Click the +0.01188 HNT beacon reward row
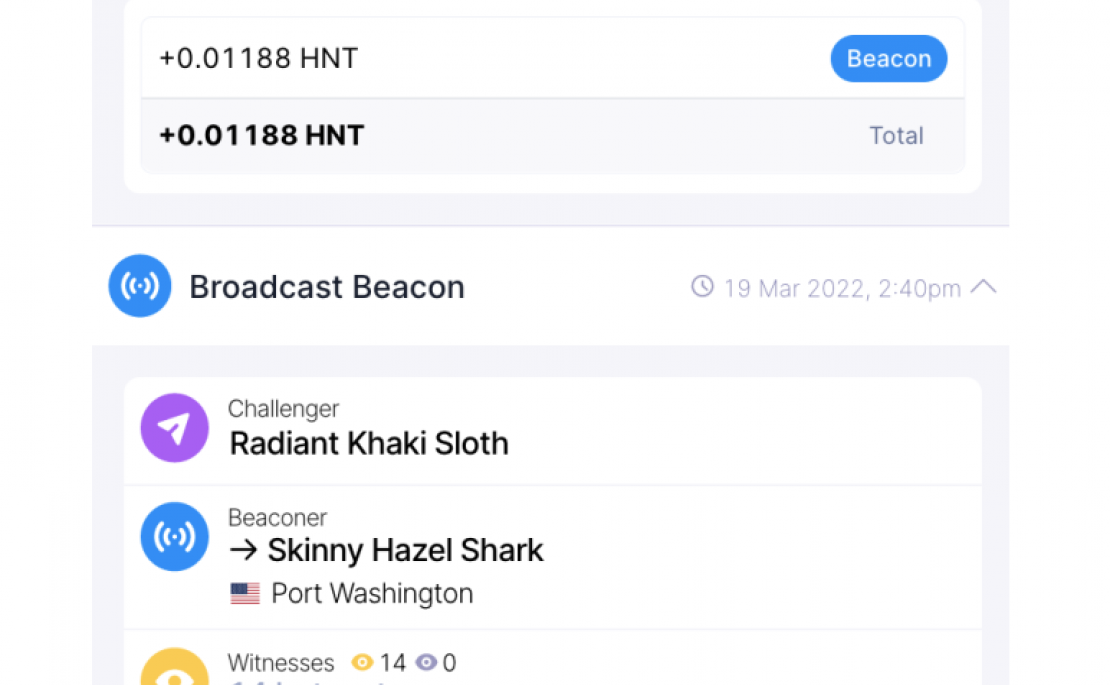This screenshot has width=1110, height=685. click(x=553, y=58)
